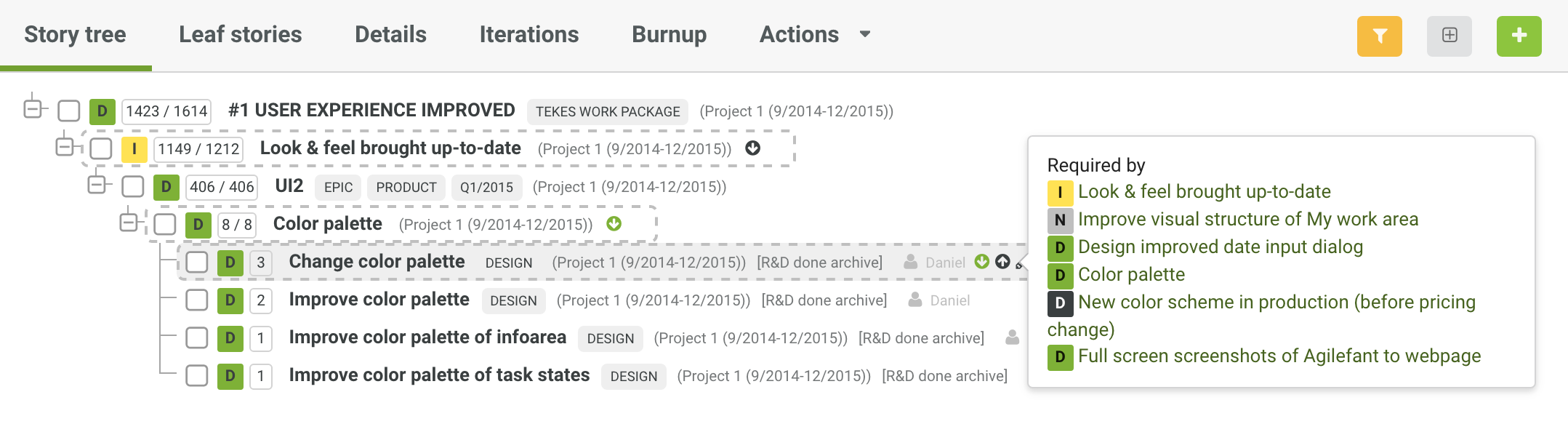The image size is (1568, 448).
Task: Check the box for Change color palette story
Action: click(x=197, y=263)
